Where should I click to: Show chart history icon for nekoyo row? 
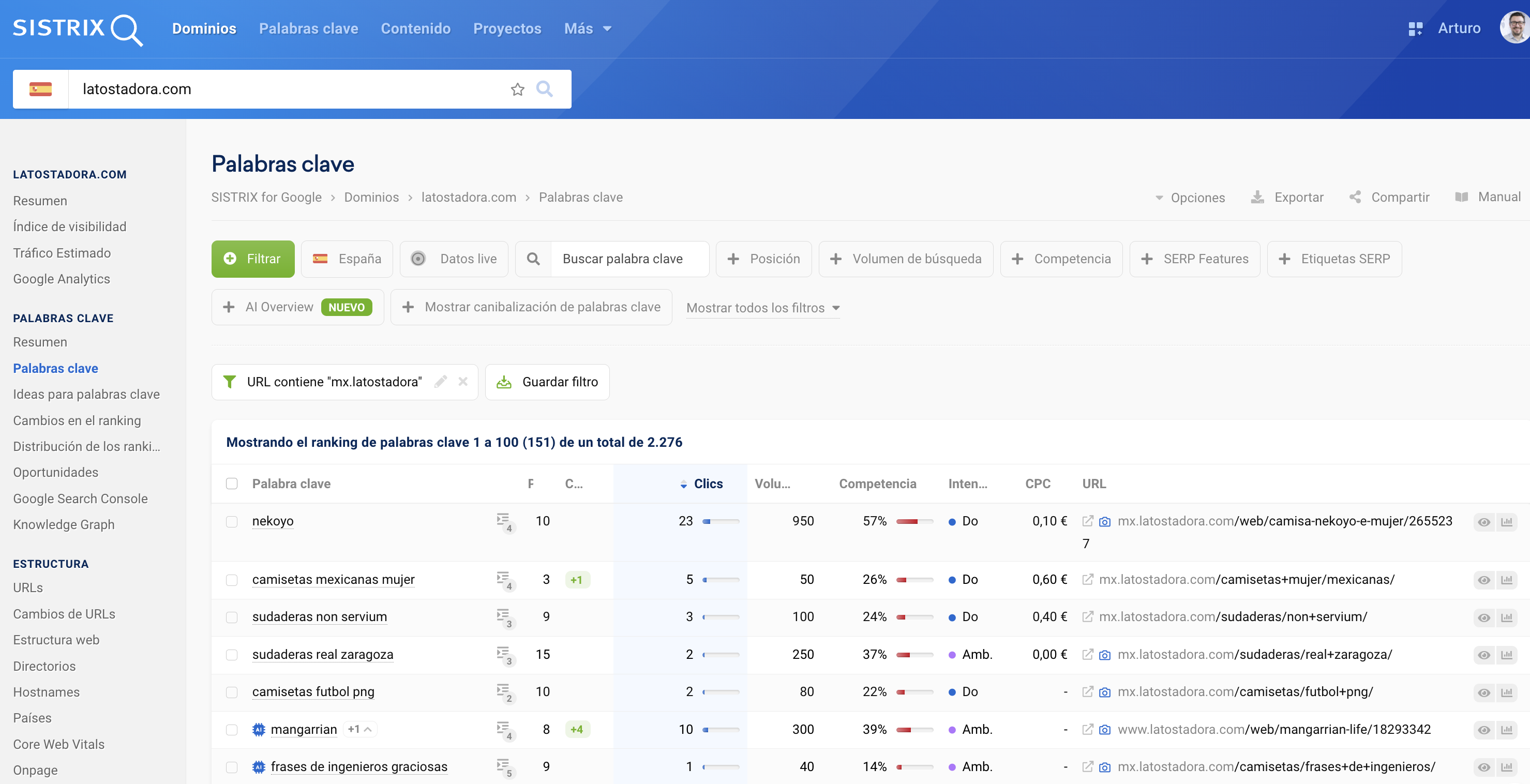[1507, 522]
